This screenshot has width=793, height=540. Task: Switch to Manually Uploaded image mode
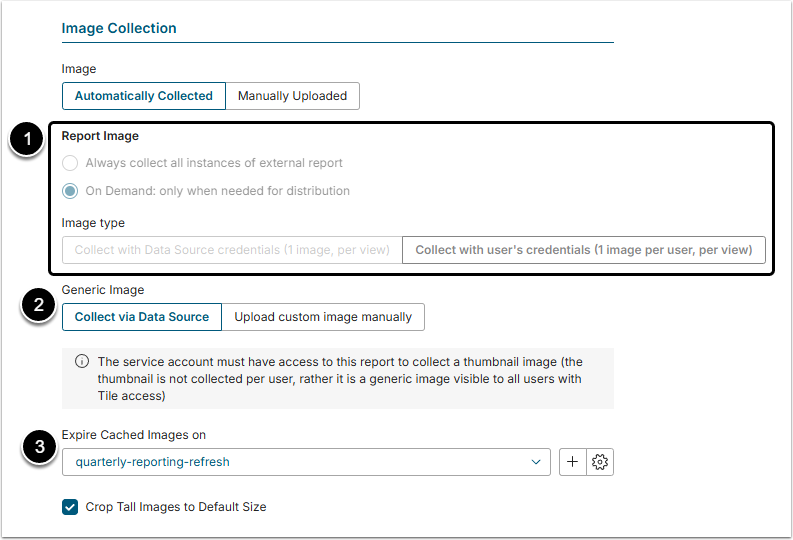pyautogui.click(x=292, y=96)
